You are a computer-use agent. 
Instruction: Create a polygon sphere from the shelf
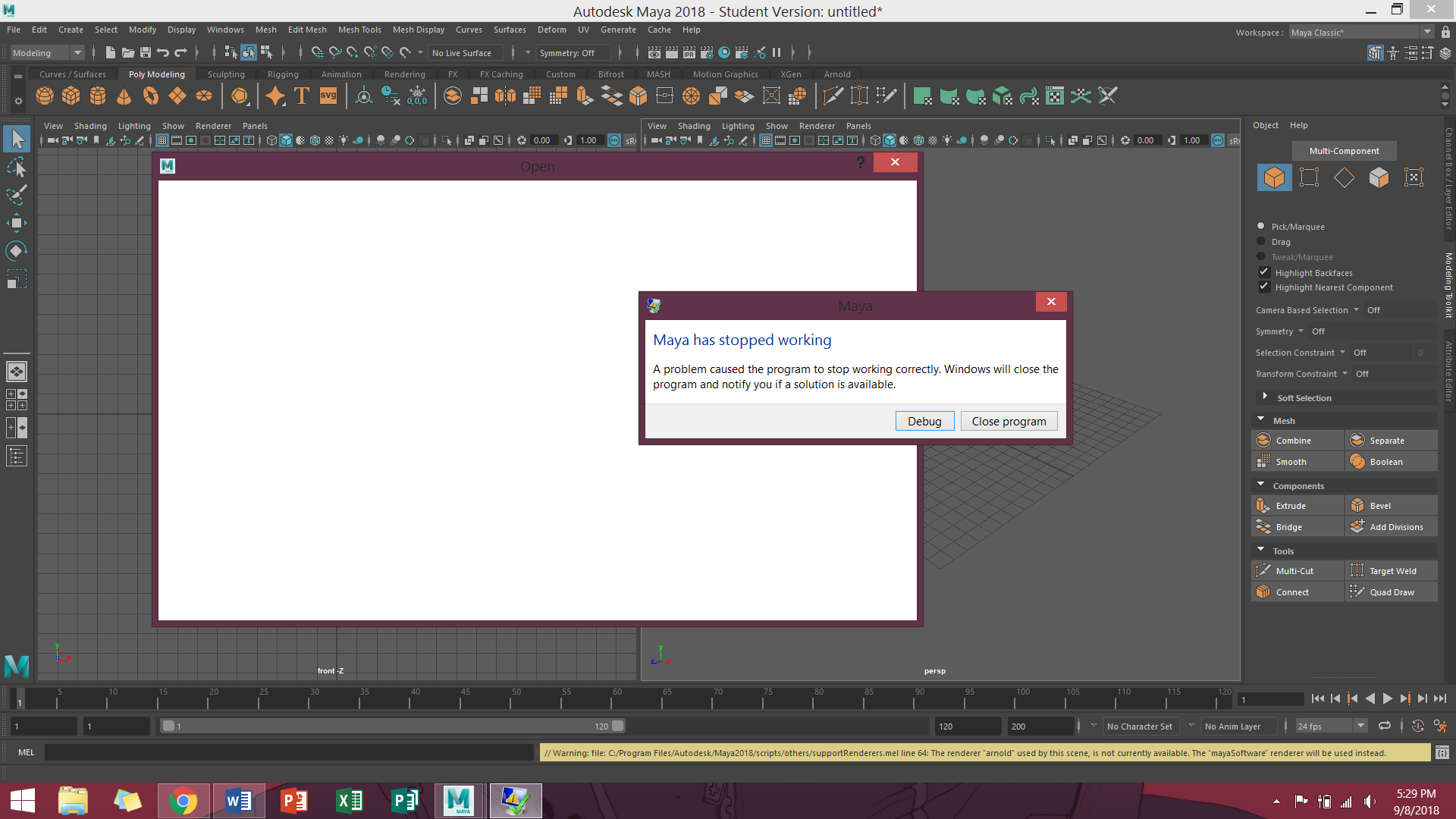coord(44,96)
